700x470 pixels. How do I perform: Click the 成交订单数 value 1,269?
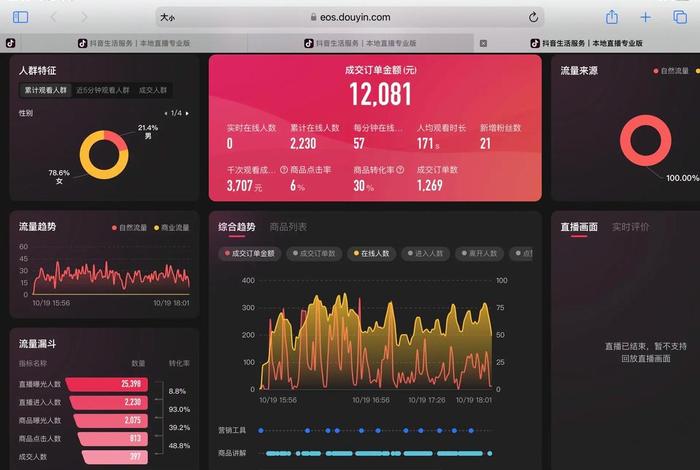click(429, 185)
